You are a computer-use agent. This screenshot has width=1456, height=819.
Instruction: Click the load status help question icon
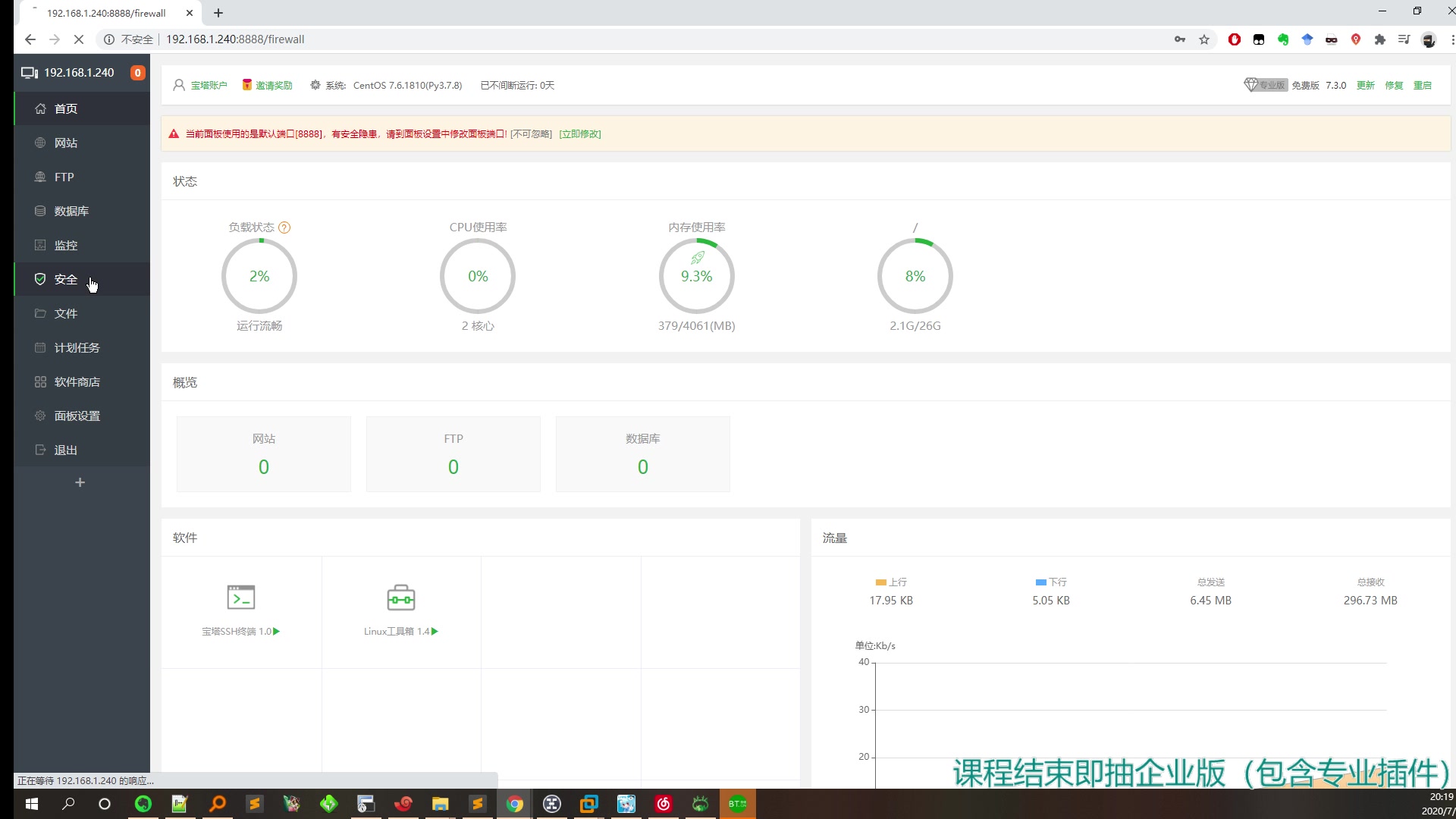click(x=284, y=227)
